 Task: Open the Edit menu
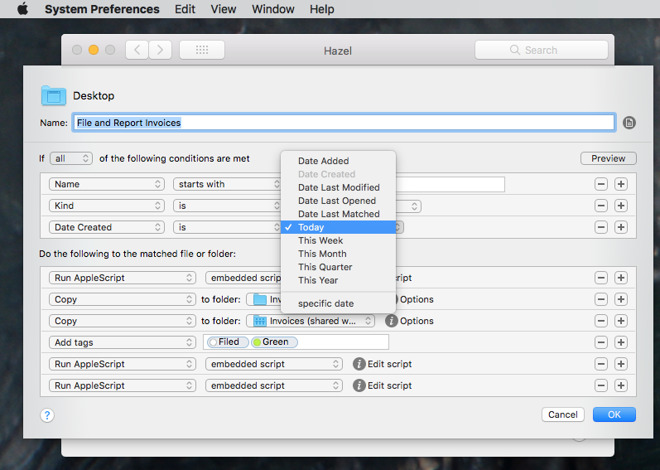pyautogui.click(x=185, y=9)
